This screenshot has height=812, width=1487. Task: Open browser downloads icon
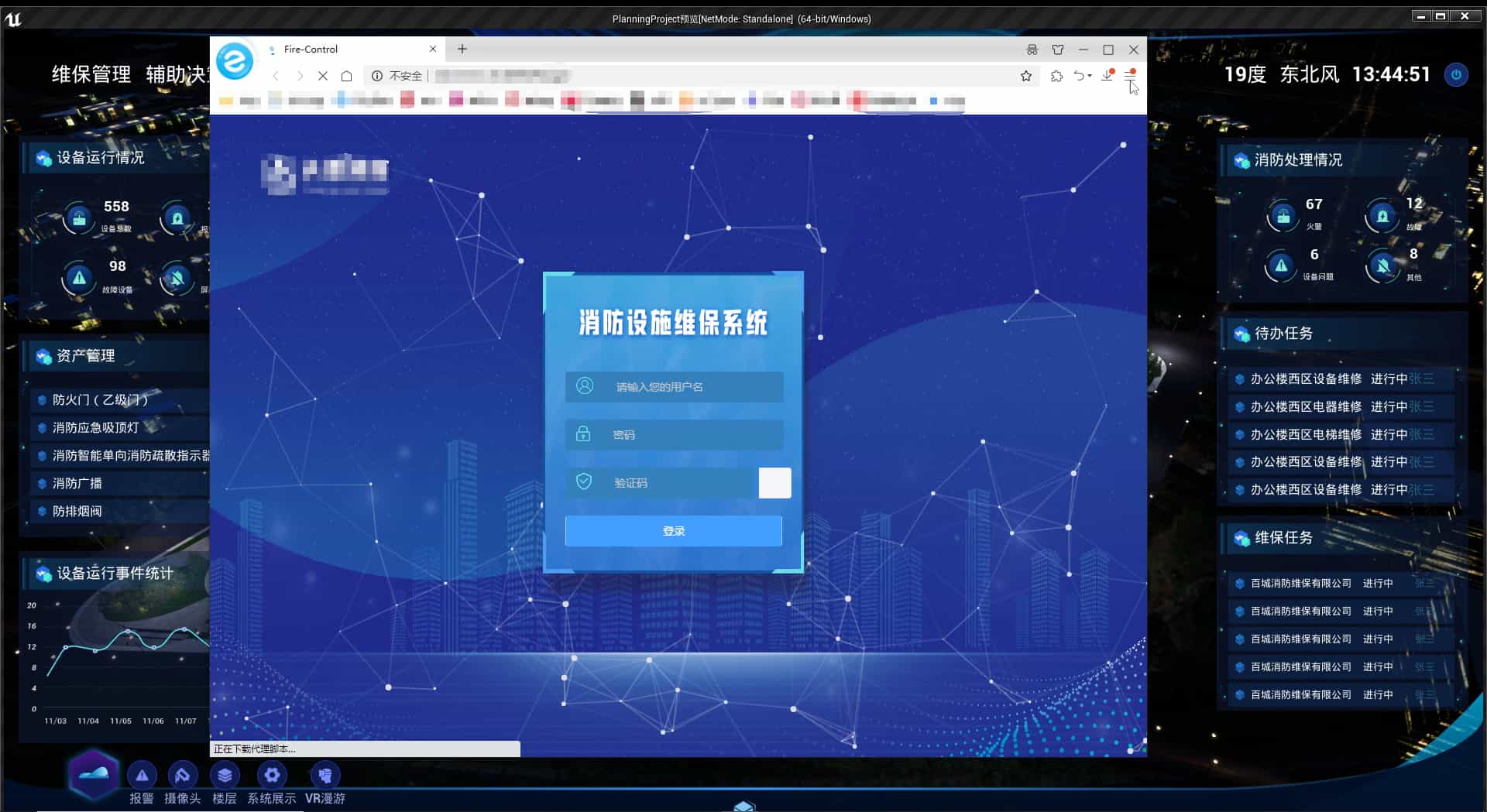1108,76
